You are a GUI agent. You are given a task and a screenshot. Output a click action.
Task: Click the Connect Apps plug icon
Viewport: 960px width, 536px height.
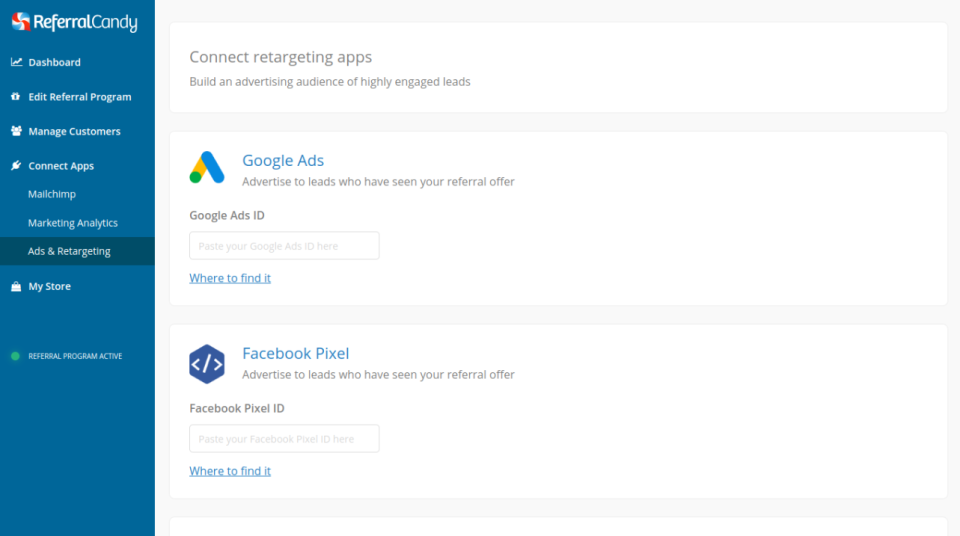(16, 166)
